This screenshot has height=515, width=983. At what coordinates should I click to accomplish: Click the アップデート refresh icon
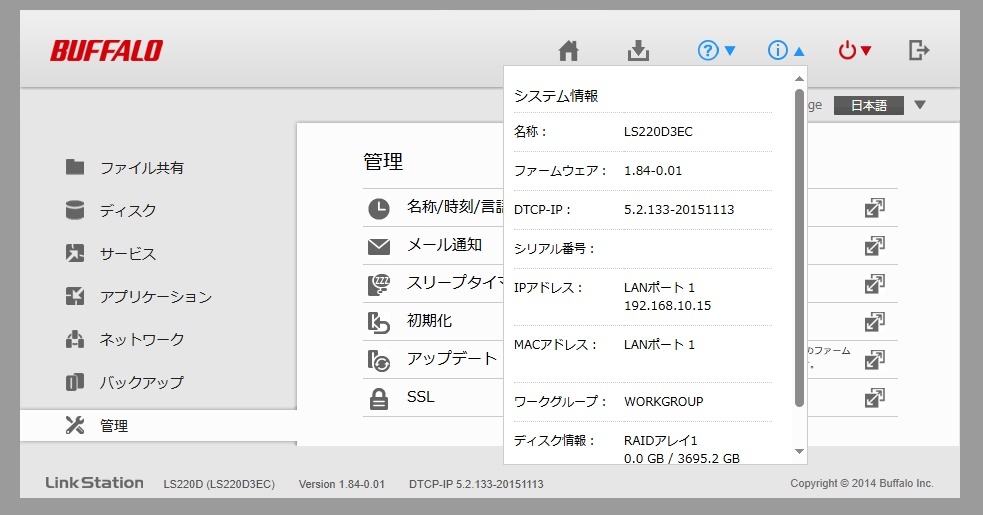tap(379, 360)
